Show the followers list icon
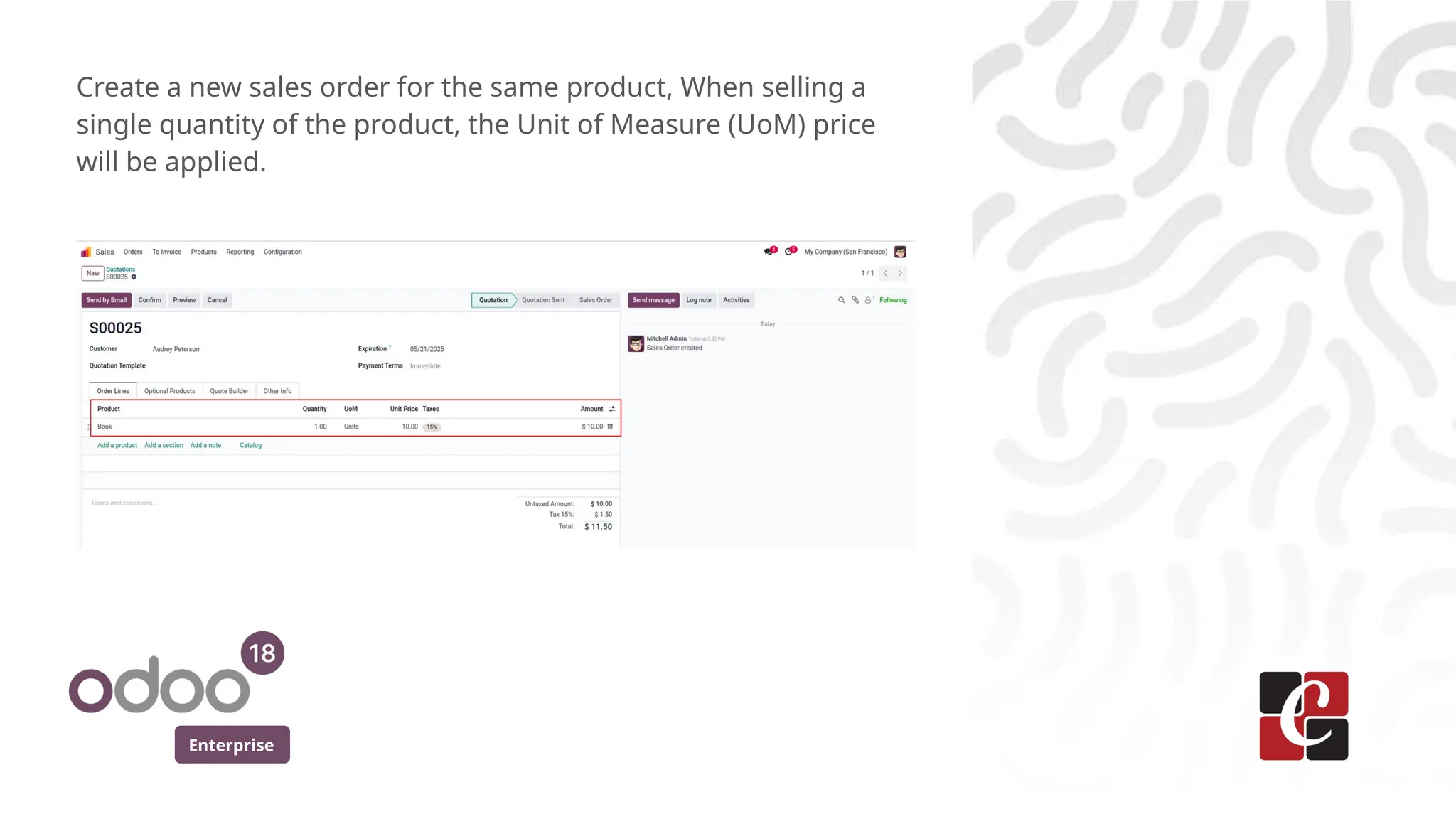Screen dimensions: 1456x819 coord(868,300)
